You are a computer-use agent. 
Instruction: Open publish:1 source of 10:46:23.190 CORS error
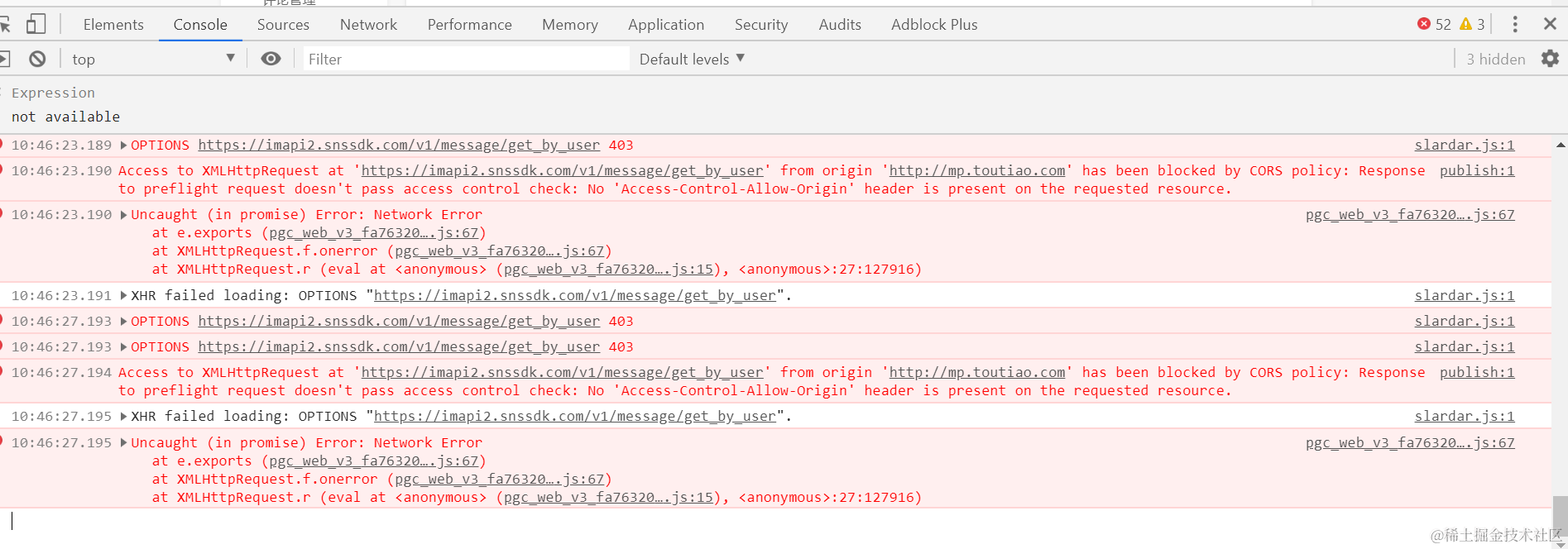[x=1477, y=171]
